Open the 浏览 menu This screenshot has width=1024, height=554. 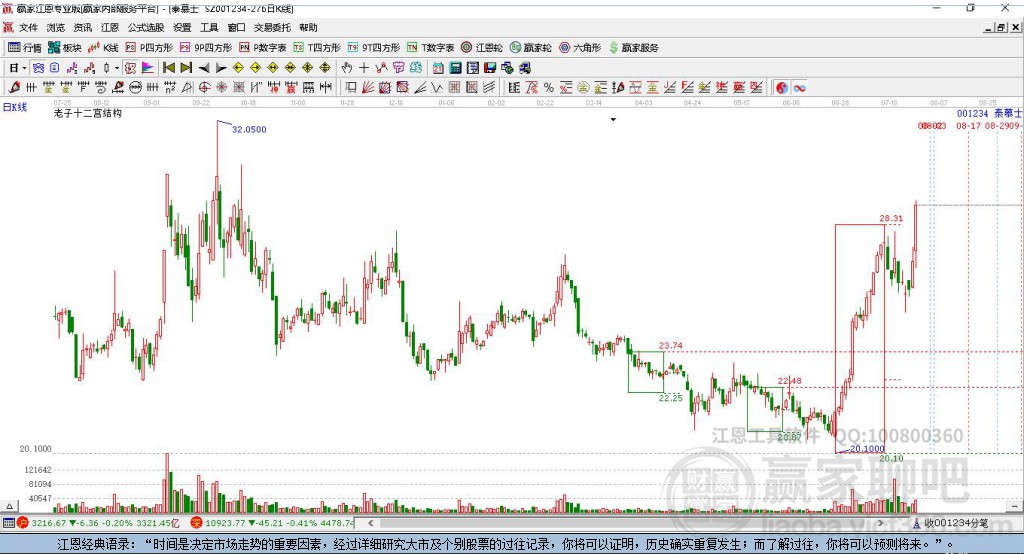[56, 27]
